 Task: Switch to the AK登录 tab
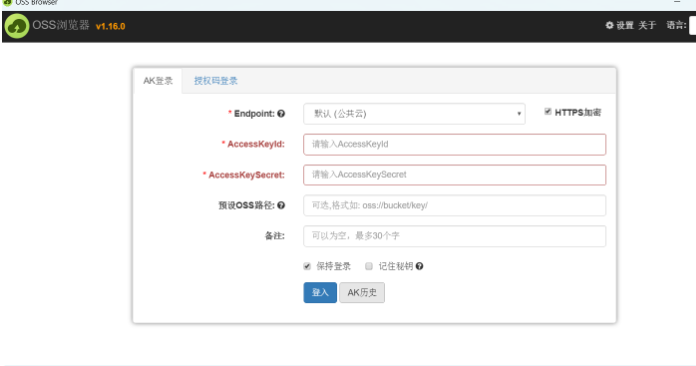click(158, 81)
